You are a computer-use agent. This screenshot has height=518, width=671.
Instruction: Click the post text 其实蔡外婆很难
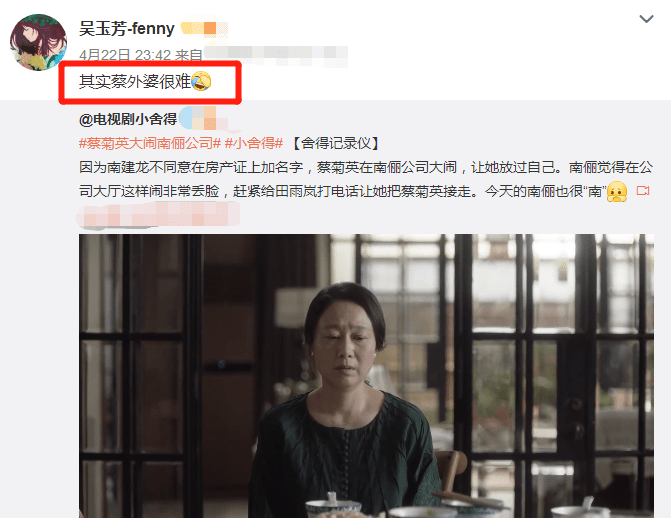pyautogui.click(x=135, y=81)
